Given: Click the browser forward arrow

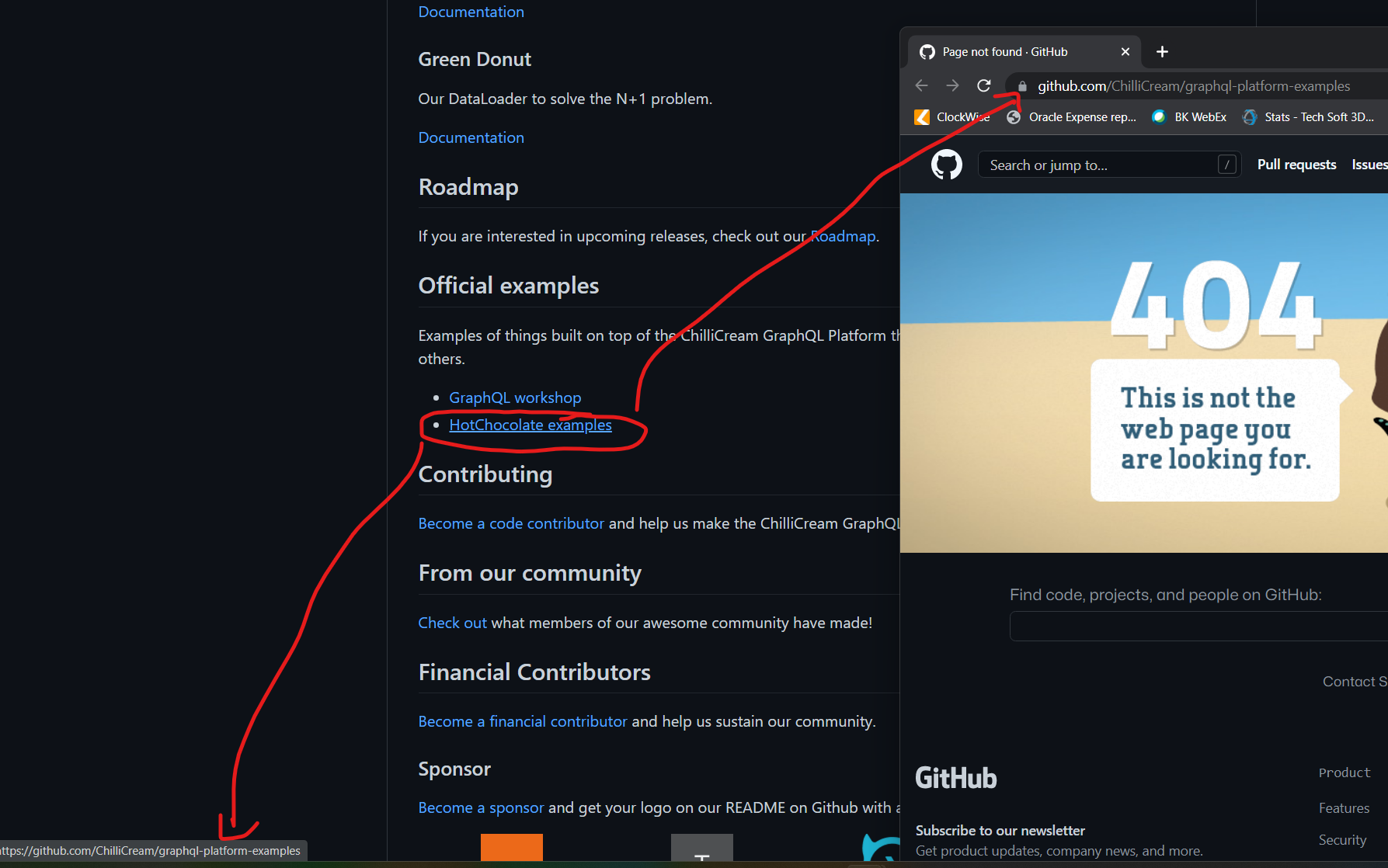Looking at the screenshot, I should (x=952, y=85).
